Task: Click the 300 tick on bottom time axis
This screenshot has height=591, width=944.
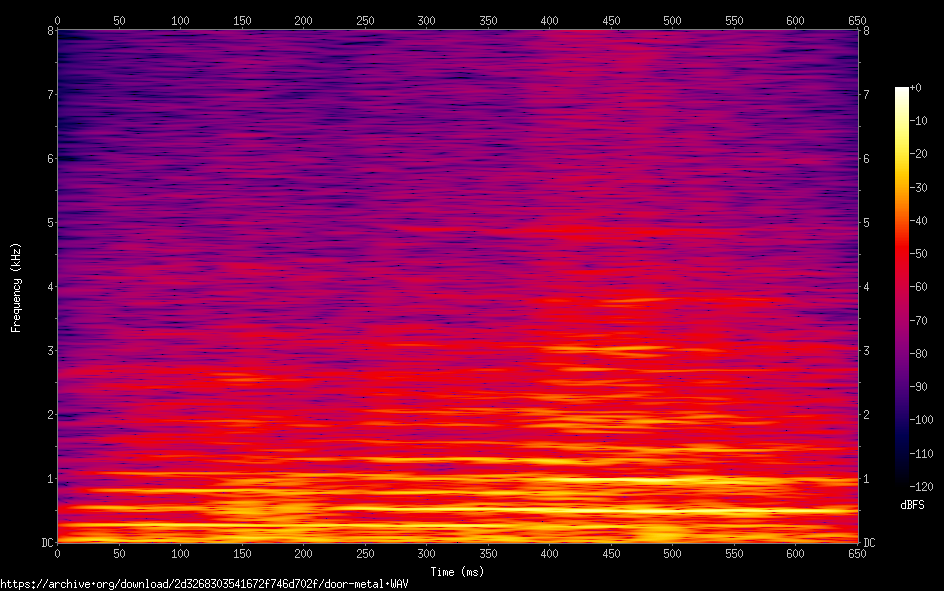Action: coord(426,553)
